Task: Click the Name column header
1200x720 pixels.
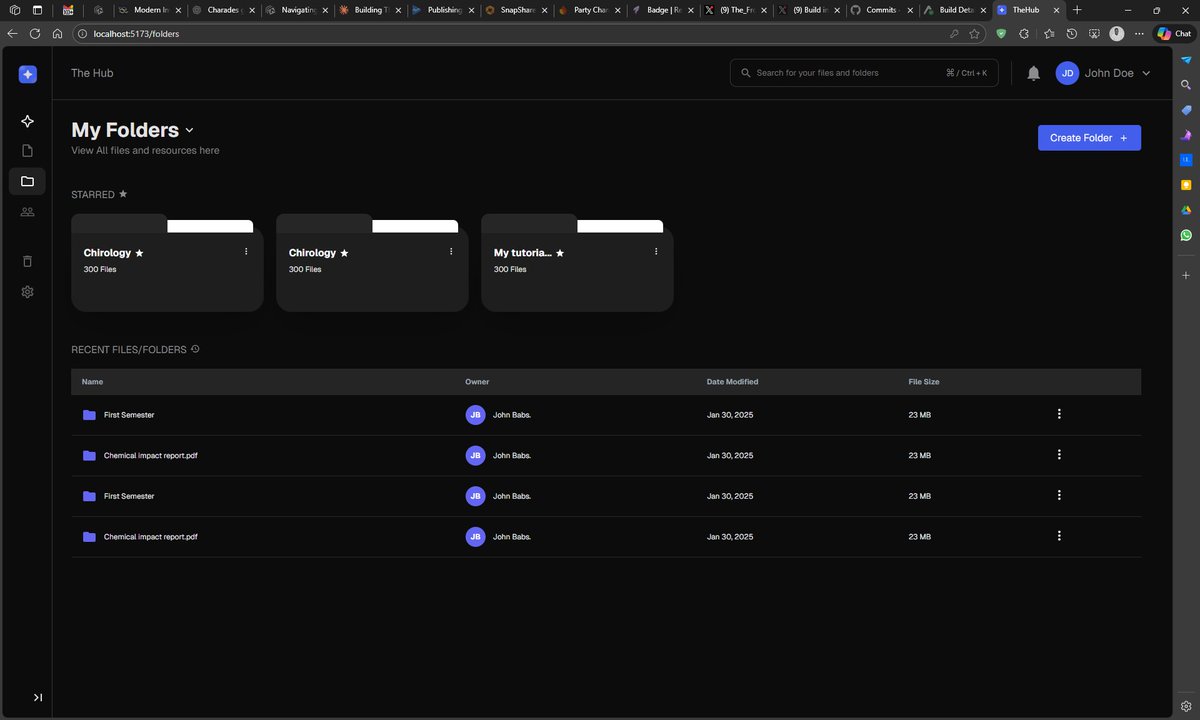Action: (92, 382)
